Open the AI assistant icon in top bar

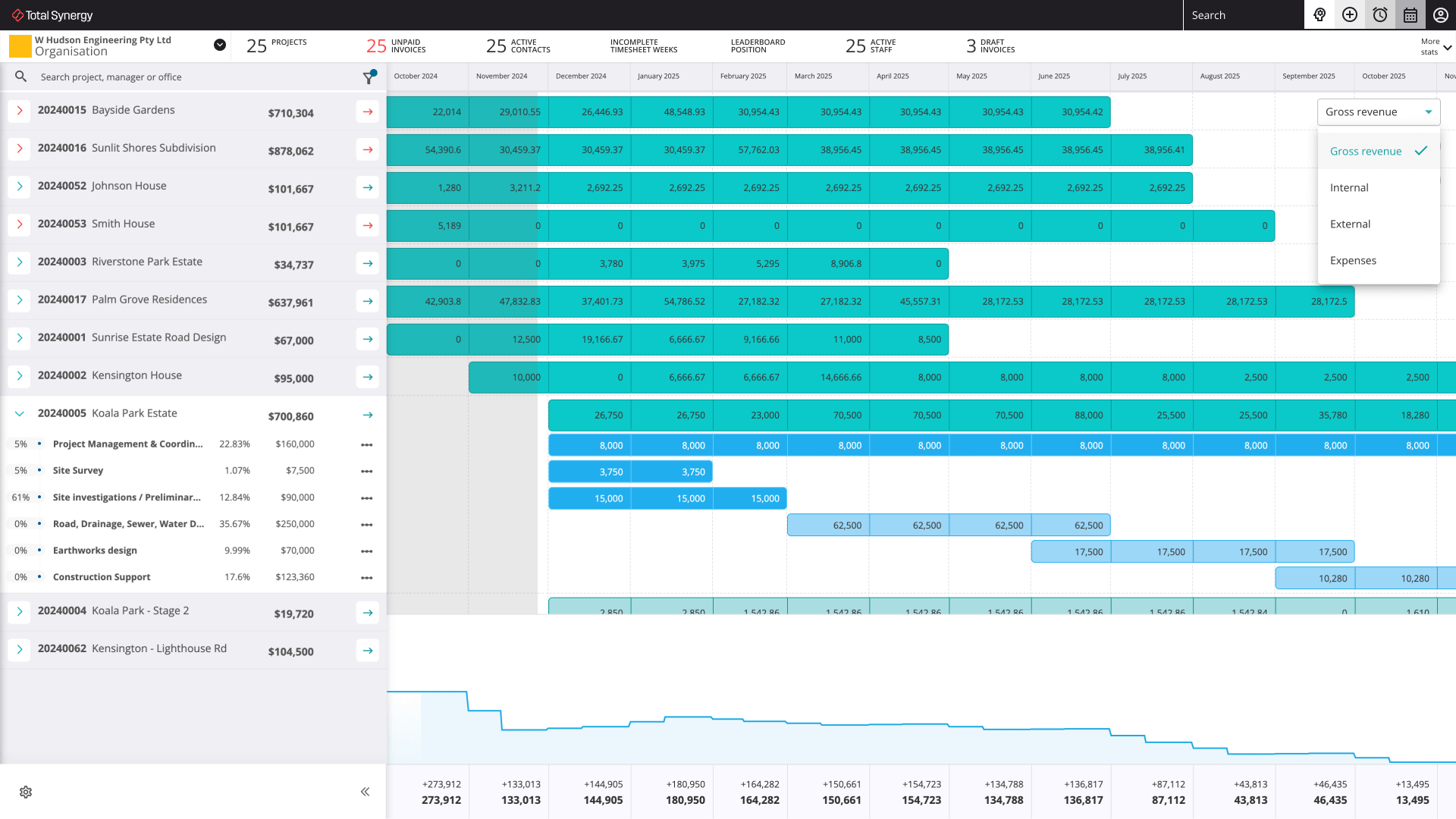click(1319, 15)
